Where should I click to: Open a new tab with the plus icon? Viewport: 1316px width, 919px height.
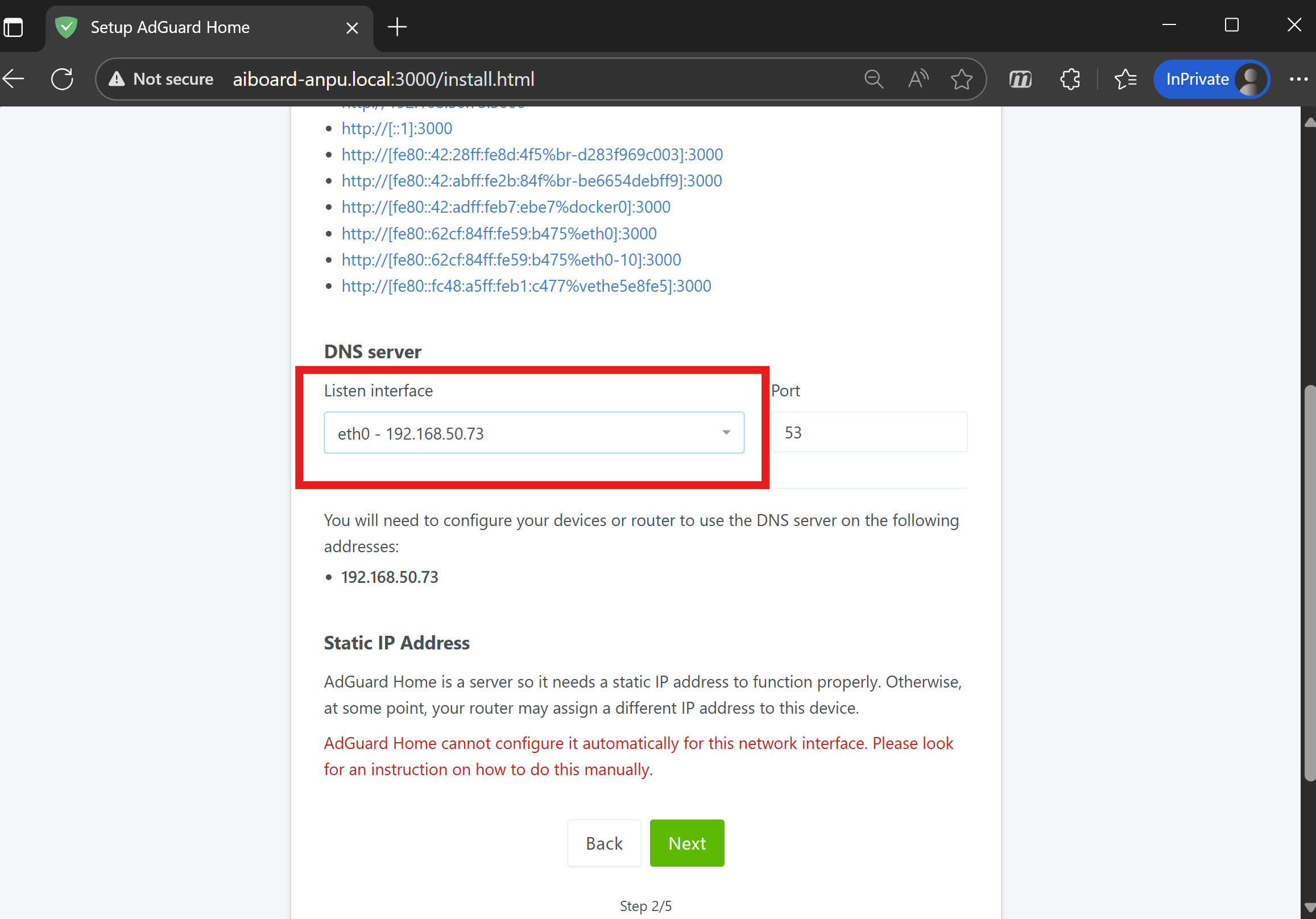[397, 27]
